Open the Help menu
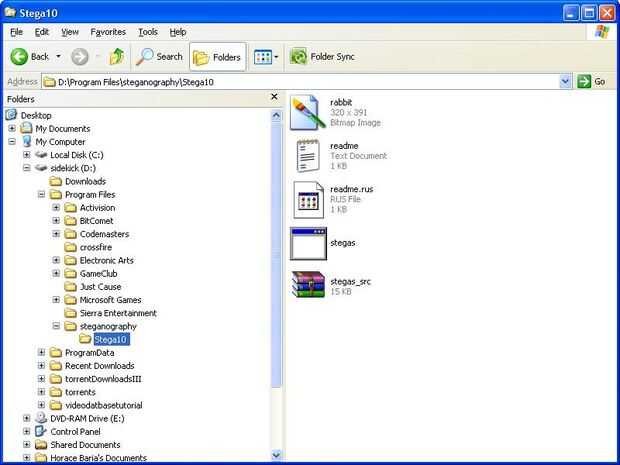The image size is (620, 465). [x=178, y=32]
